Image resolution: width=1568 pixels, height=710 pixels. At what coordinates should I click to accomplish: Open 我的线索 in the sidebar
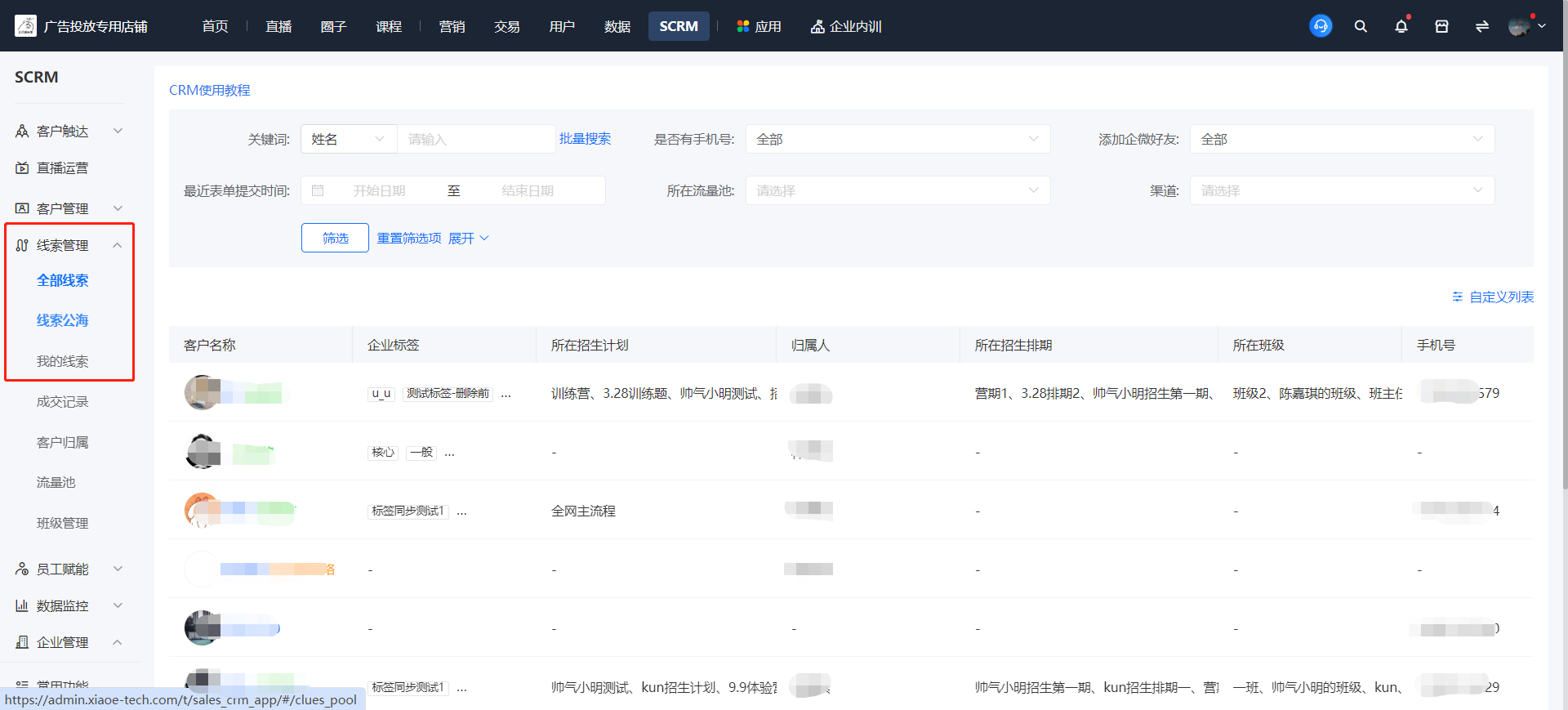(x=63, y=361)
